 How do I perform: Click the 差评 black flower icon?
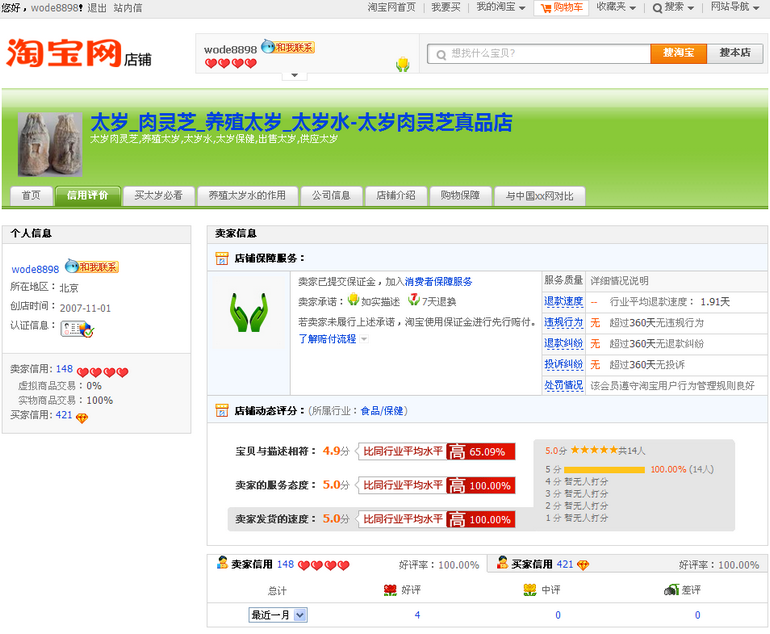[x=671, y=590]
